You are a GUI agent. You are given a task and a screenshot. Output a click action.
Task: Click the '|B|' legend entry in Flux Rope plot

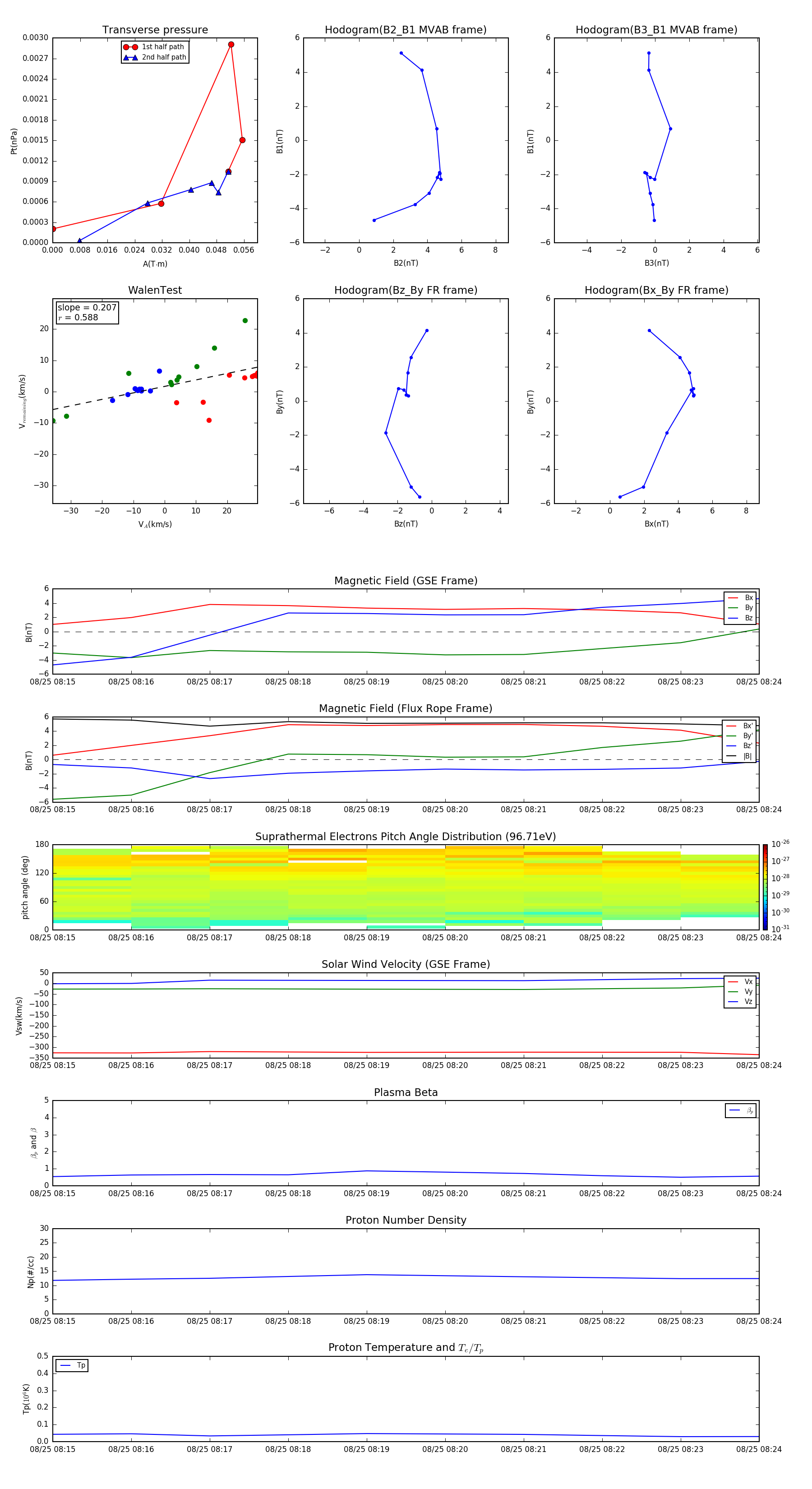[x=740, y=757]
